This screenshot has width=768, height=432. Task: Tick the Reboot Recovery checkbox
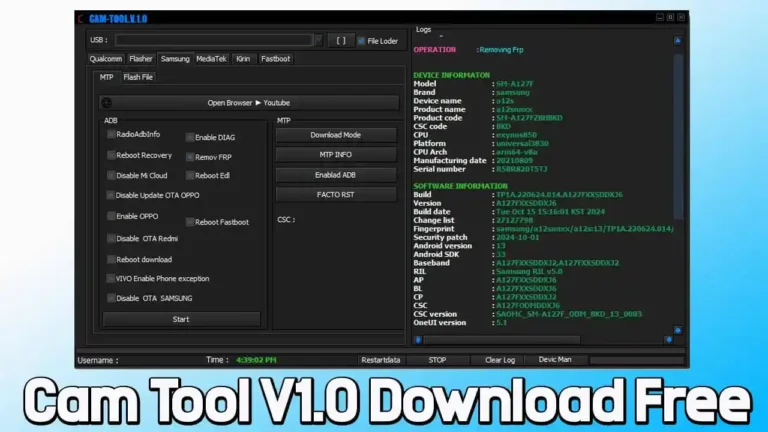click(x=111, y=155)
